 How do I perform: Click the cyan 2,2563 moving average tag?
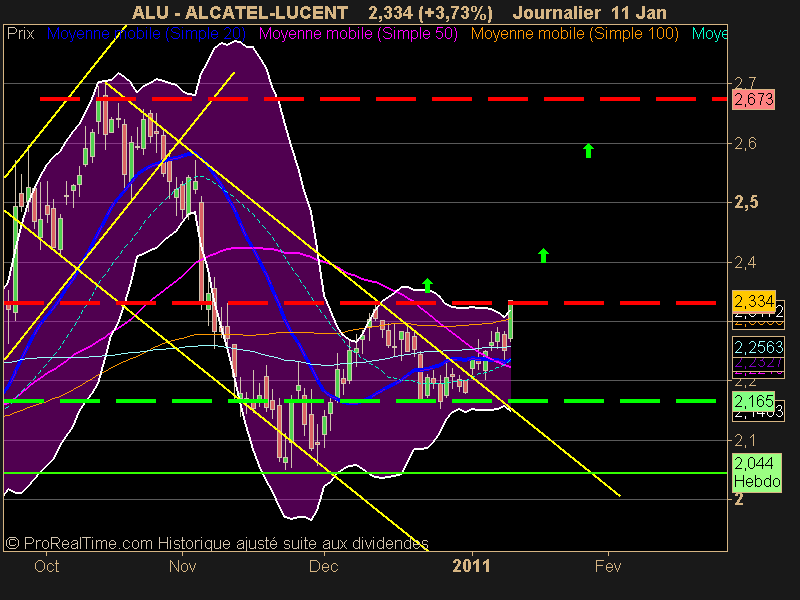(758, 347)
